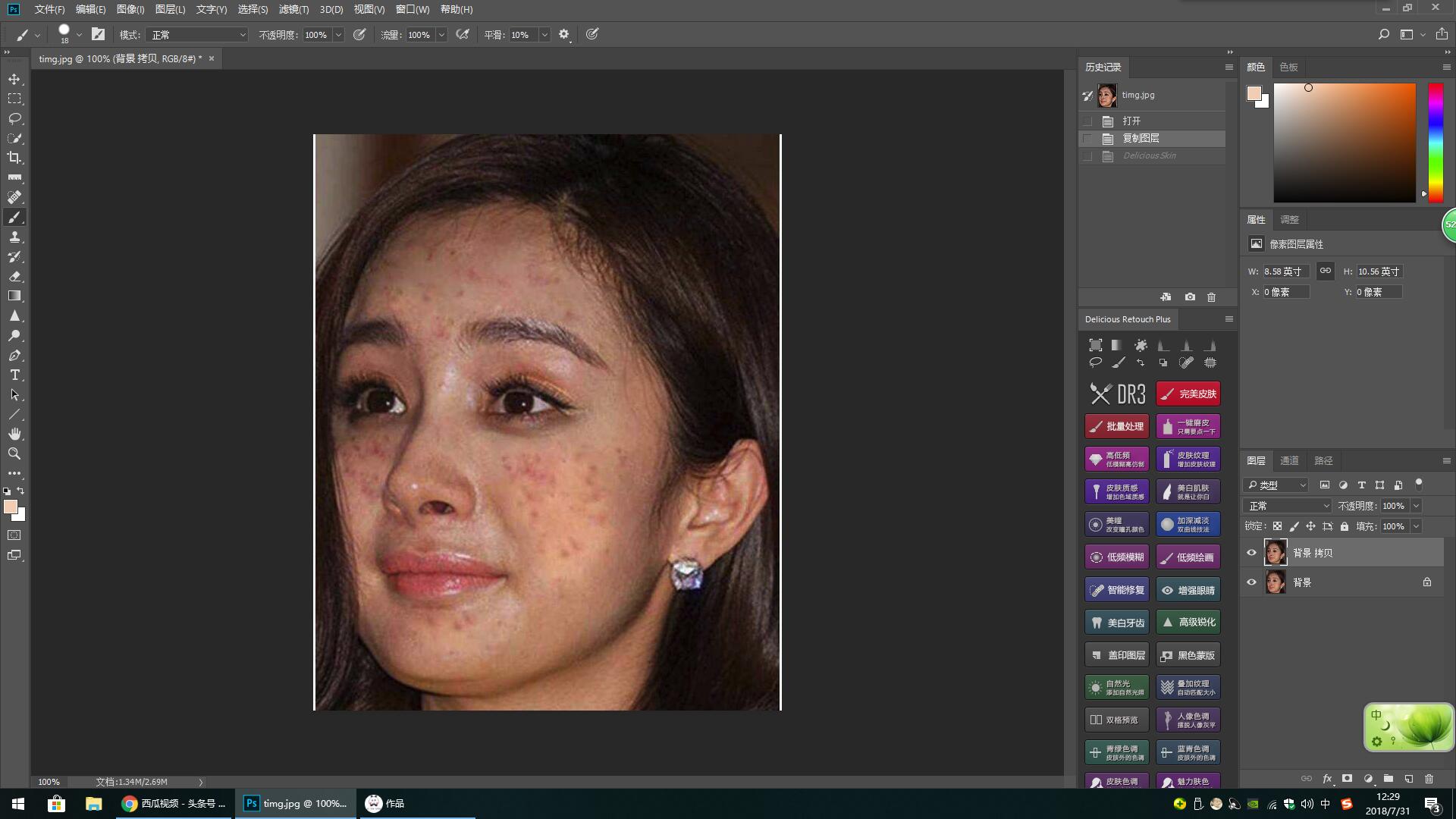Switch to the 色板 tab
1456x819 pixels.
click(x=1288, y=67)
